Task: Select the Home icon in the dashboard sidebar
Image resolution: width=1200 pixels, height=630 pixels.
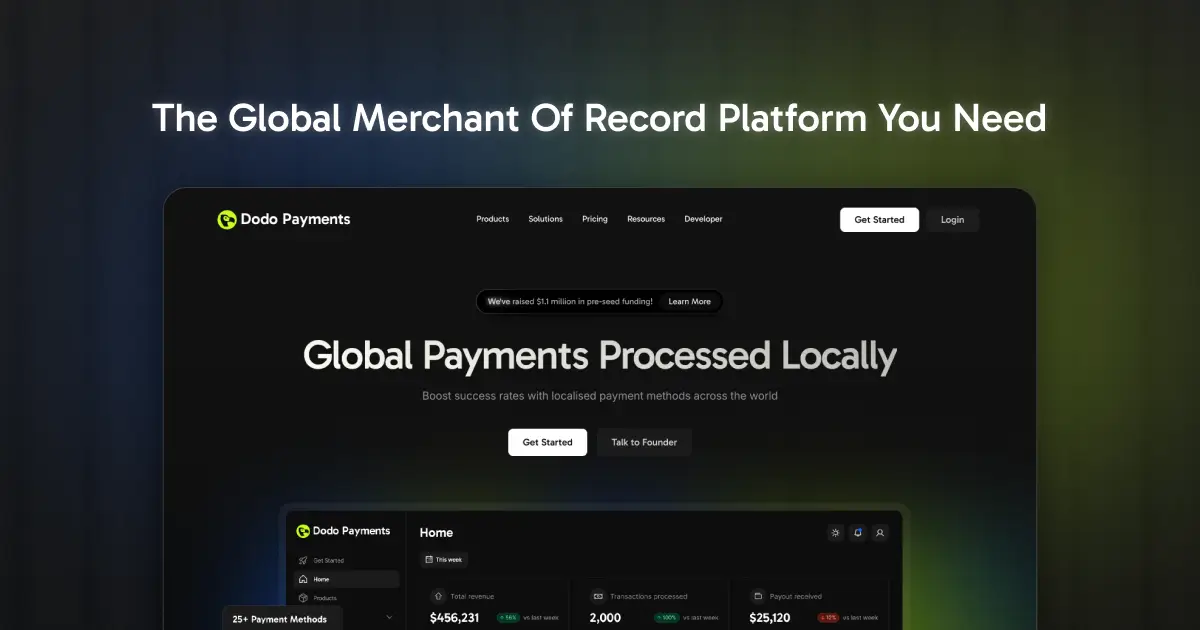Action: click(302, 578)
